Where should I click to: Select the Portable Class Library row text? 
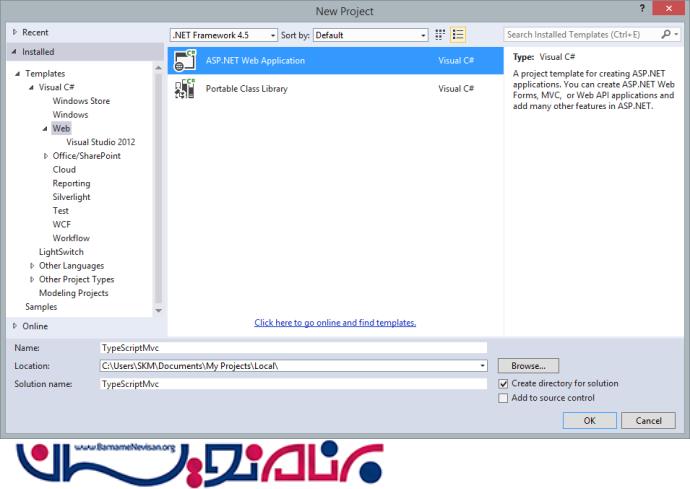coord(246,88)
